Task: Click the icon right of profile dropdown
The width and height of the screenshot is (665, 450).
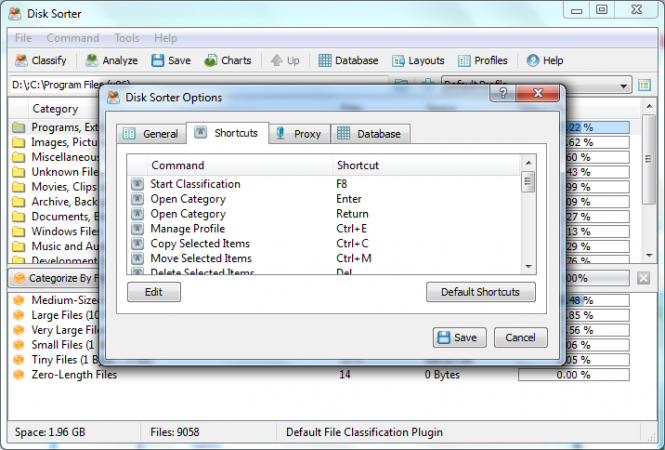Action: [645, 85]
